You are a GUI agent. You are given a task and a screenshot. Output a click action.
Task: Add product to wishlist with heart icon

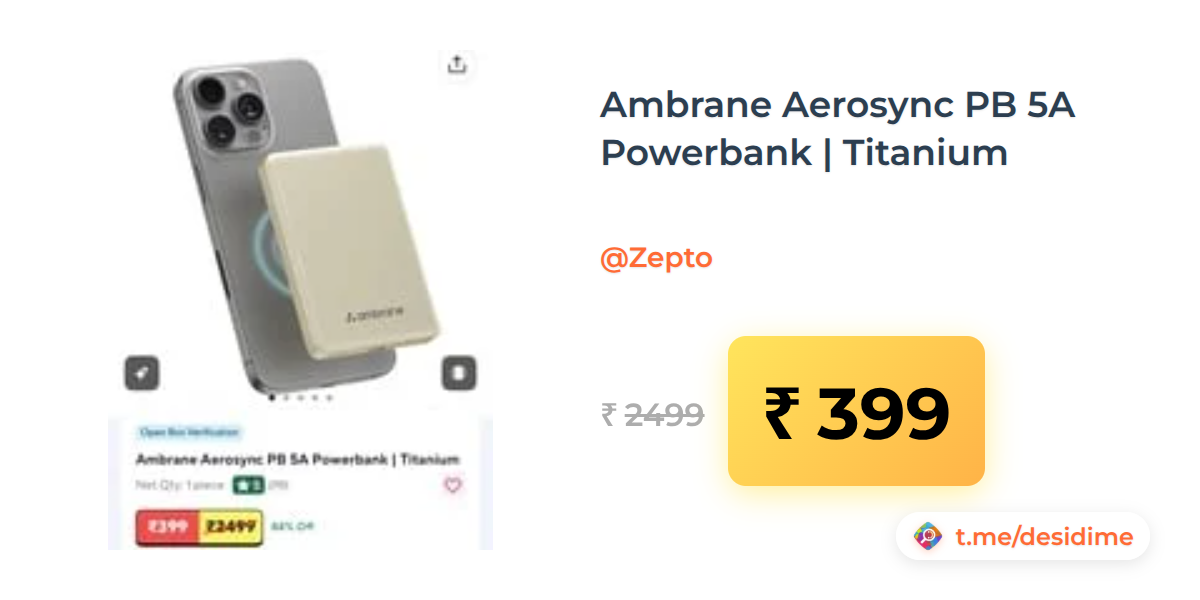(453, 485)
